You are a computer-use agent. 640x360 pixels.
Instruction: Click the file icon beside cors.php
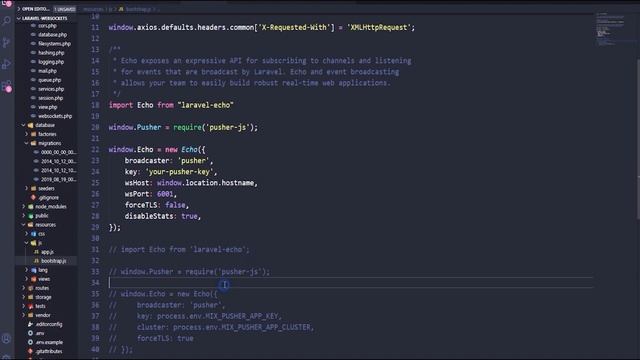(33, 26)
